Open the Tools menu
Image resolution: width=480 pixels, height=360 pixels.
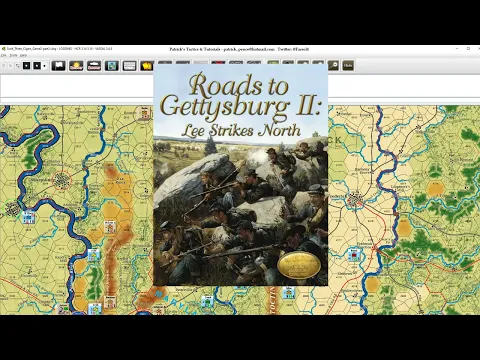[13, 55]
